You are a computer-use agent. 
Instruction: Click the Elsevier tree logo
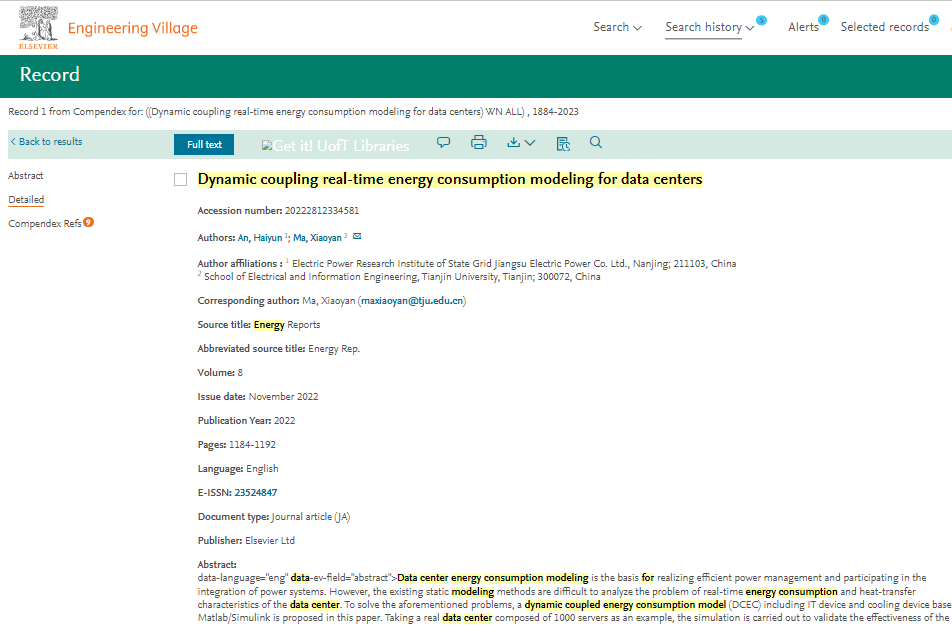[x=39, y=27]
